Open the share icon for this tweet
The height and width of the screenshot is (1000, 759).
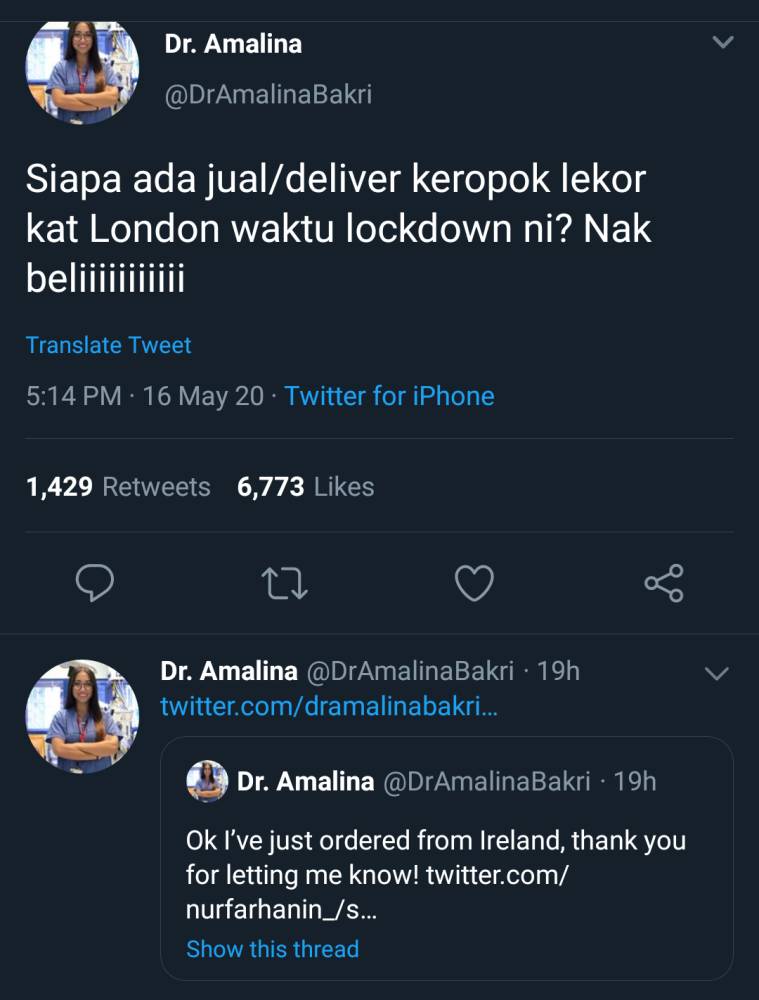[664, 583]
